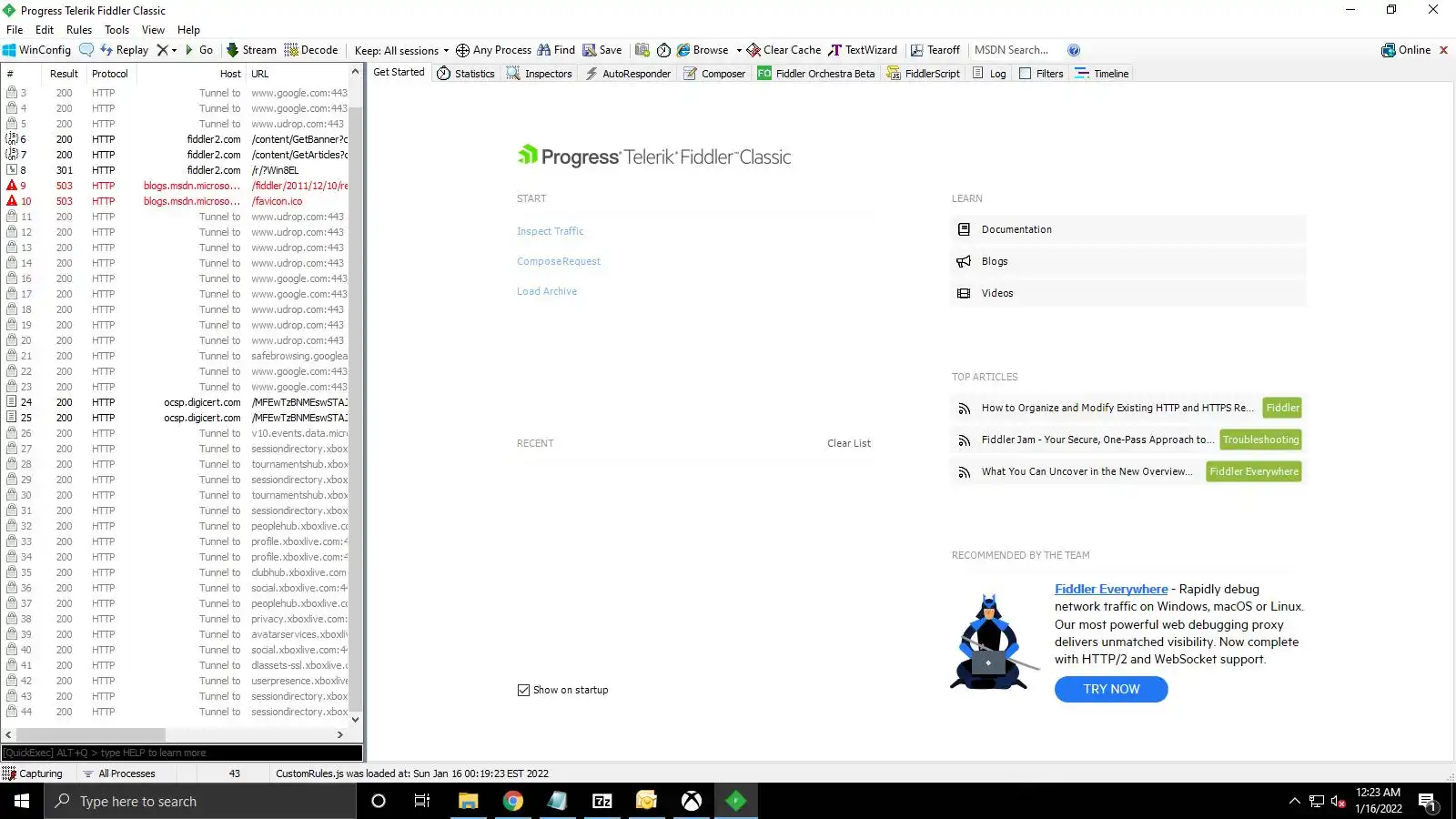Open the Log tab
Viewport: 1456px width, 819px height.
click(x=989, y=74)
